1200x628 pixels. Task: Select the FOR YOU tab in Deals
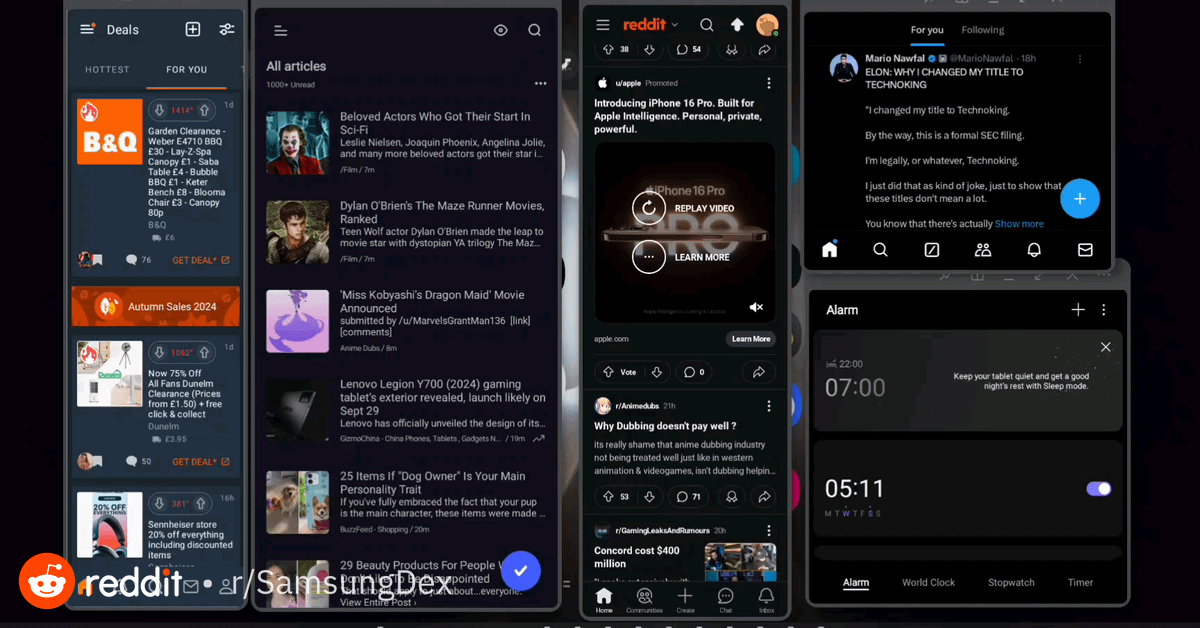[x=187, y=70]
